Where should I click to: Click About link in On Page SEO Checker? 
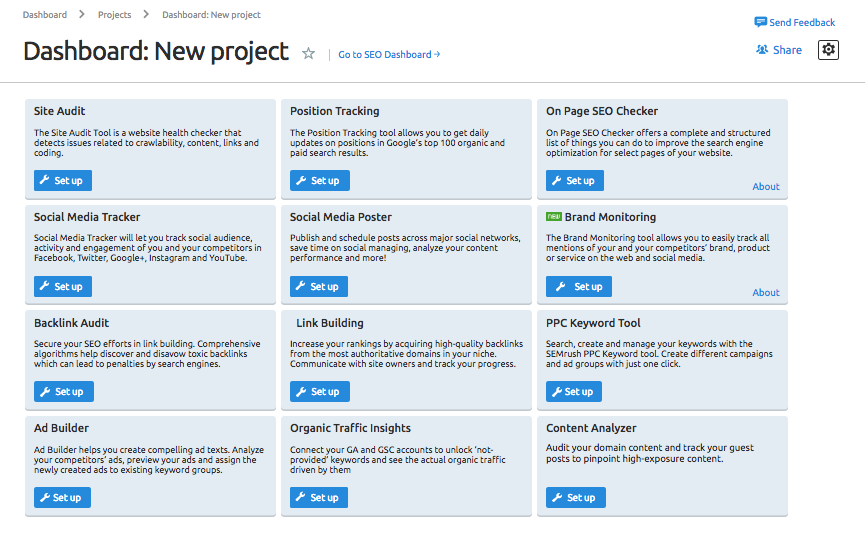[x=766, y=187]
